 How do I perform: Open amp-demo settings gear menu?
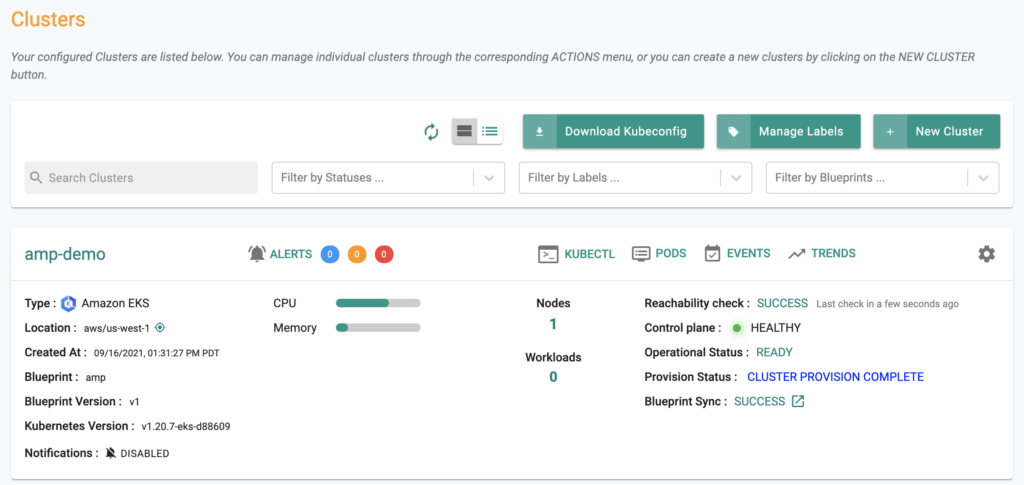pyautogui.click(x=986, y=254)
